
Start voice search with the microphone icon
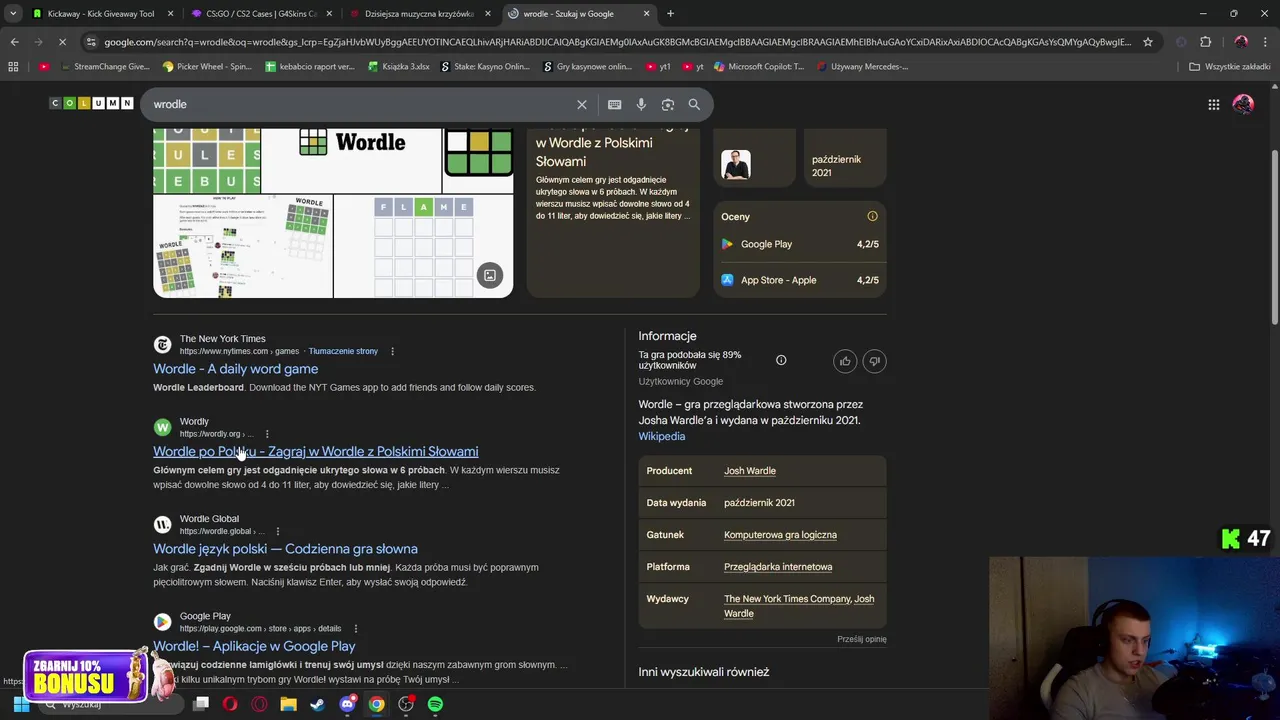[641, 104]
